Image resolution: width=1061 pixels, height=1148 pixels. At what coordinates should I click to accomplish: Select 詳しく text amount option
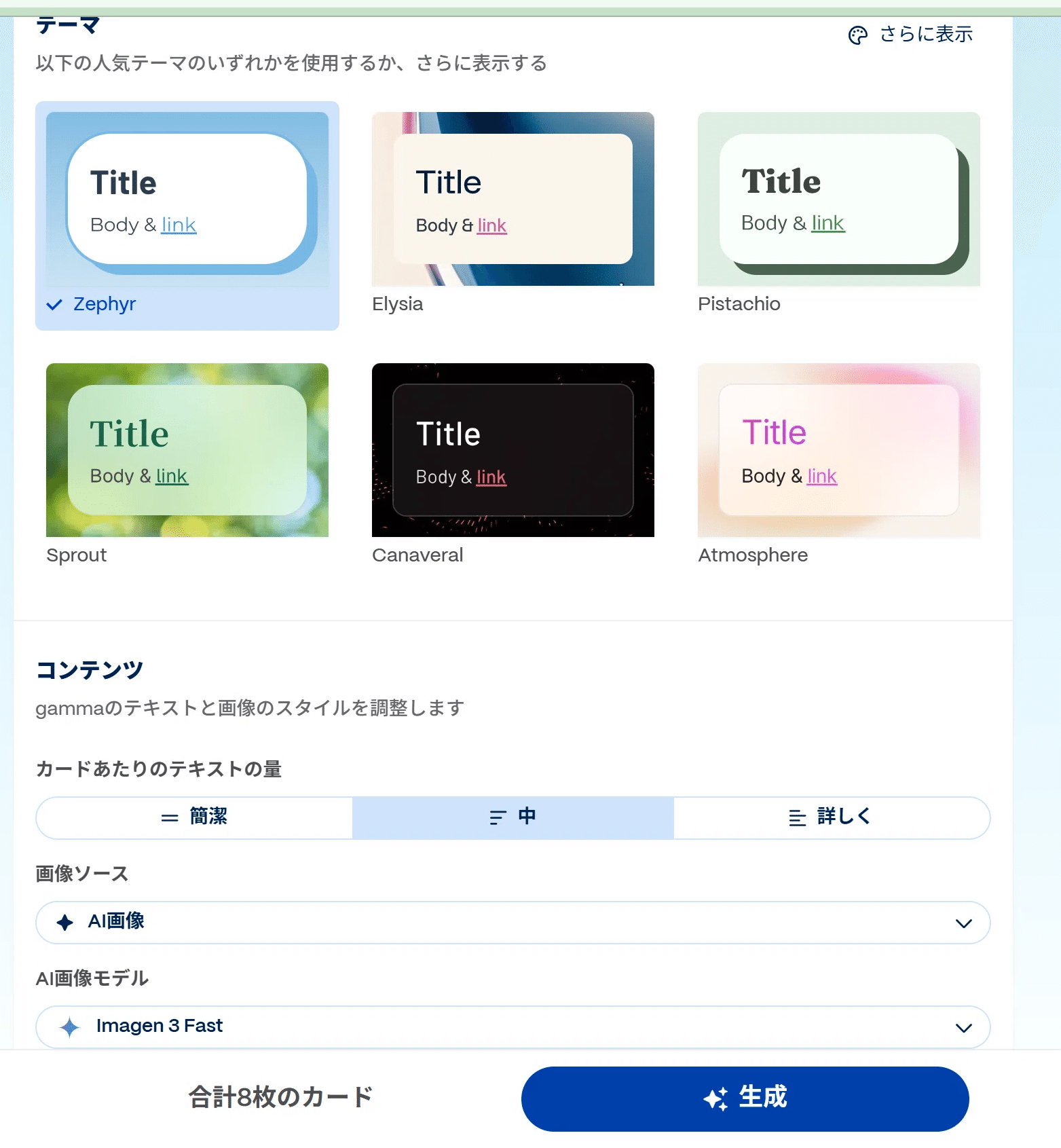click(x=832, y=817)
